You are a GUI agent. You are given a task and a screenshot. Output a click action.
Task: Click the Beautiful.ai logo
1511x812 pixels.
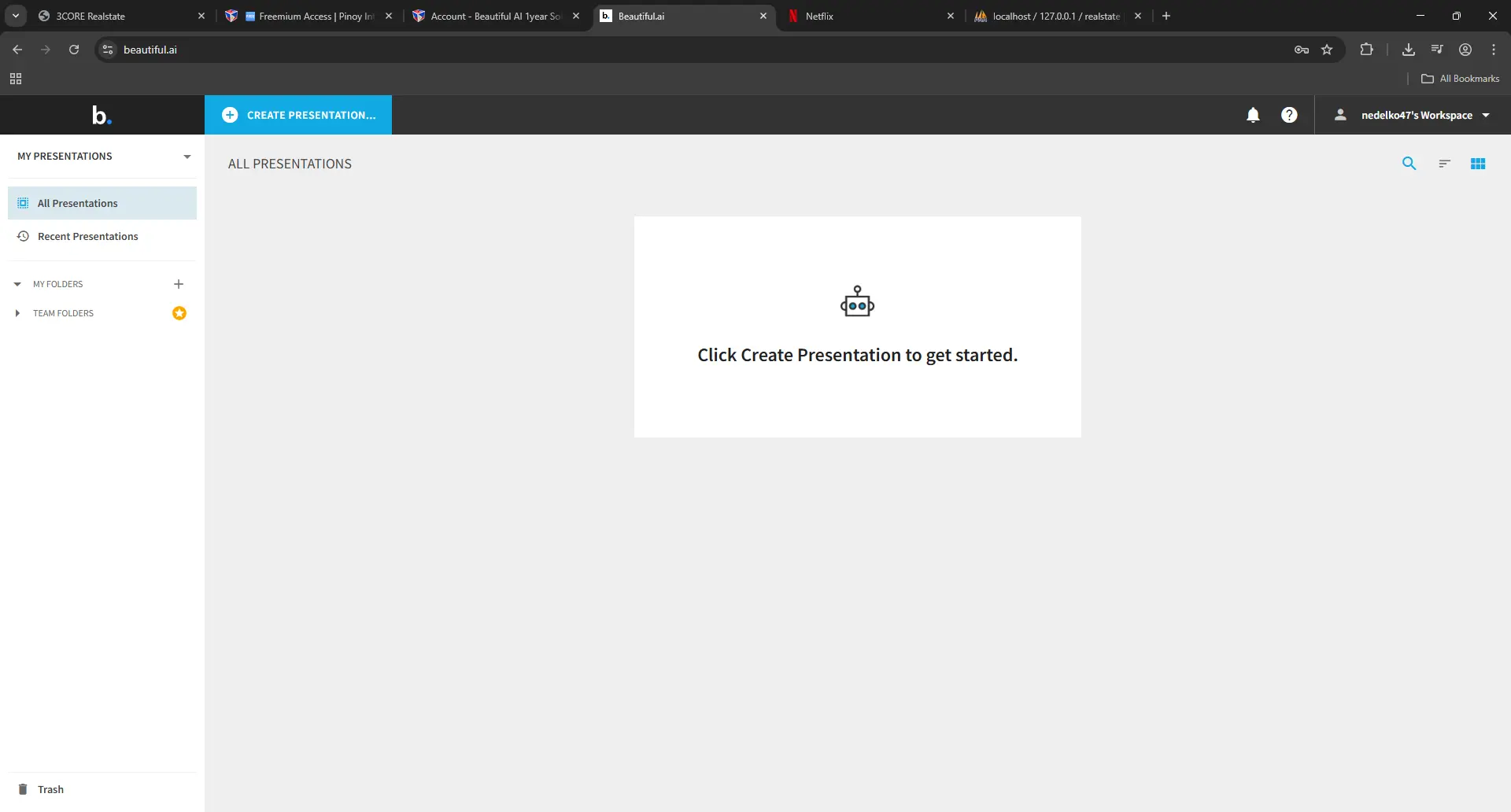coord(102,115)
